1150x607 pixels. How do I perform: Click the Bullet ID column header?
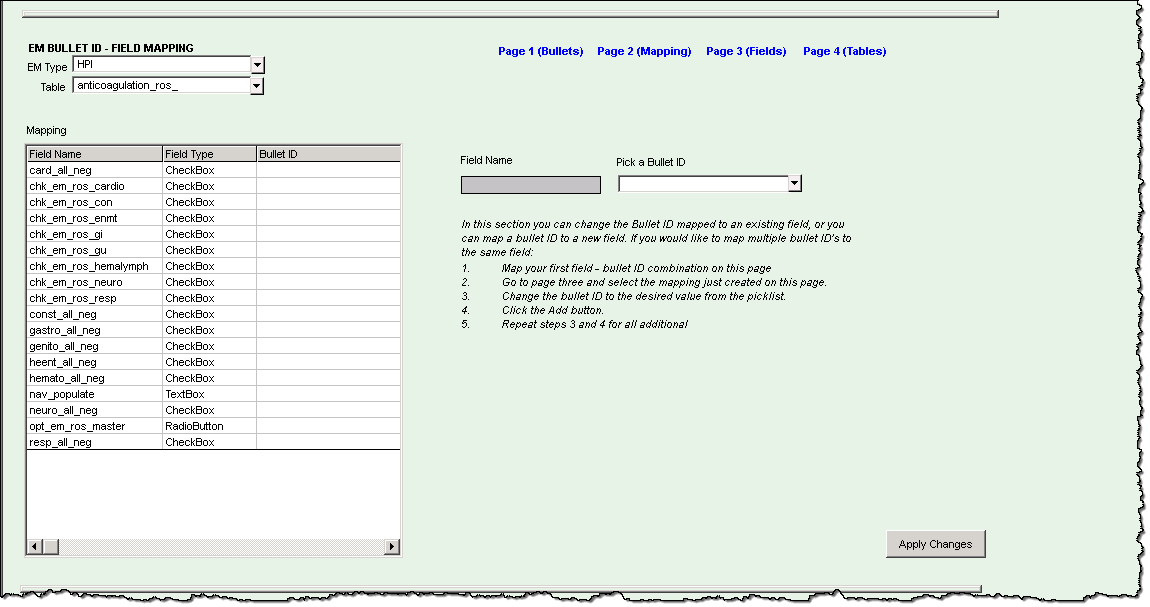(328, 154)
